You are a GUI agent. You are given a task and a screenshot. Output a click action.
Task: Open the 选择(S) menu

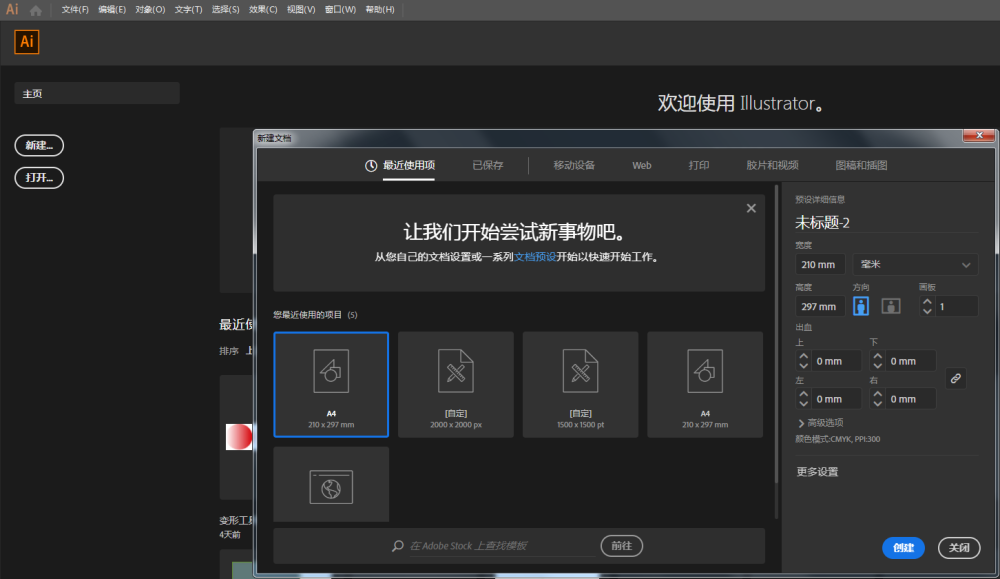(225, 10)
